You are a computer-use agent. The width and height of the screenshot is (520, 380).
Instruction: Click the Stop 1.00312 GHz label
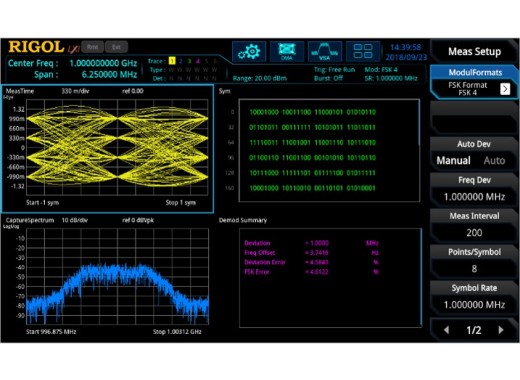point(177,332)
